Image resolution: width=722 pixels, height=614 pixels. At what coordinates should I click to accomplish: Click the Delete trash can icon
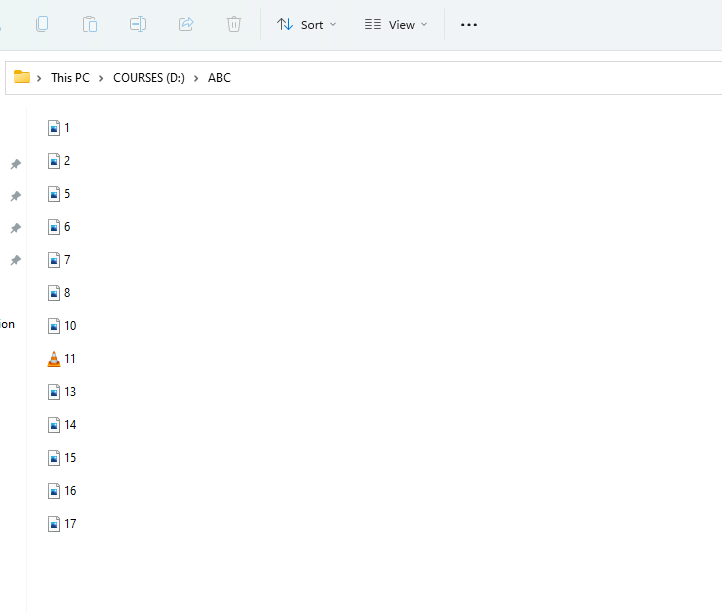coord(234,24)
